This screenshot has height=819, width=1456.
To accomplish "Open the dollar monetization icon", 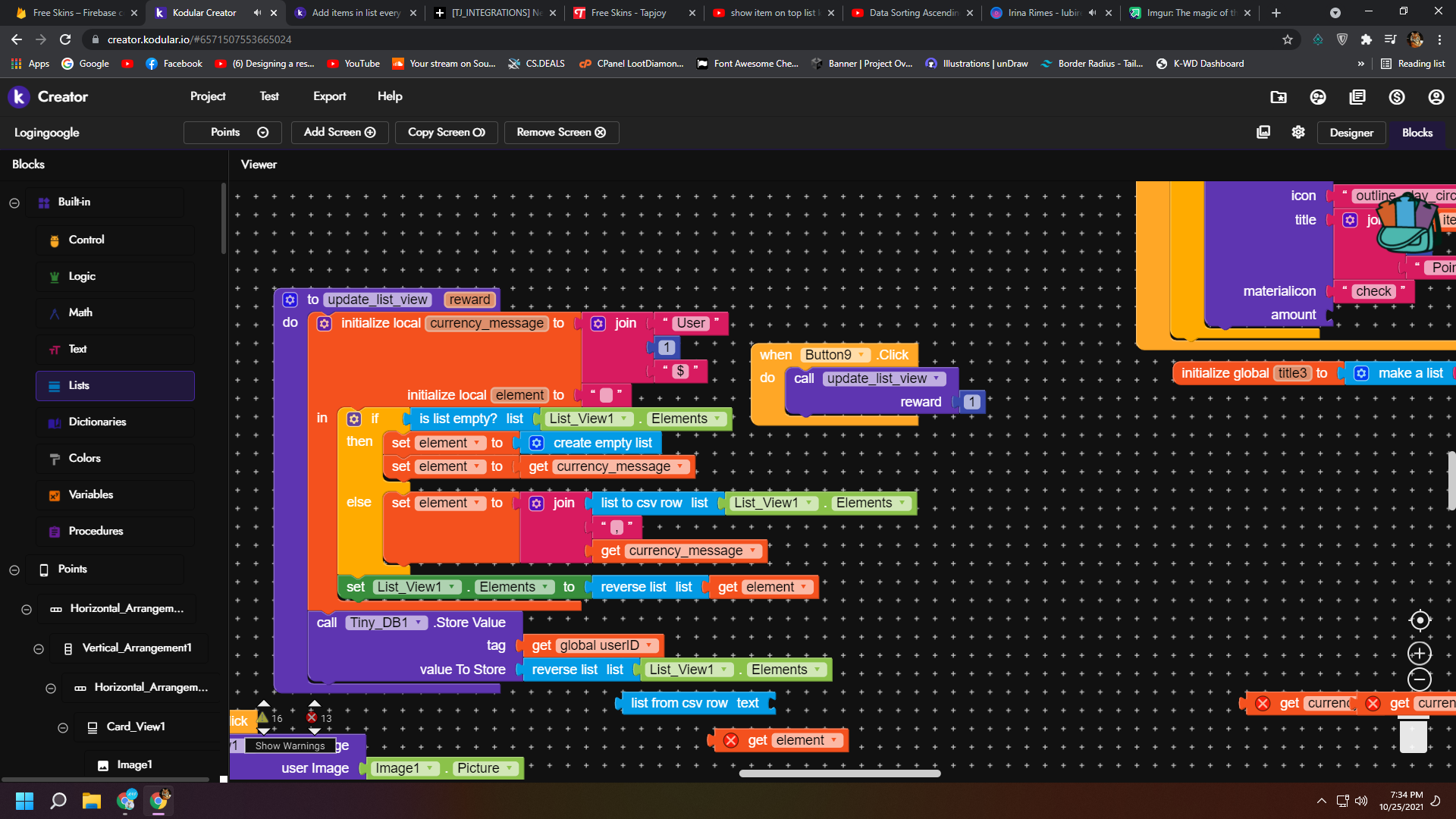I will (x=1396, y=97).
